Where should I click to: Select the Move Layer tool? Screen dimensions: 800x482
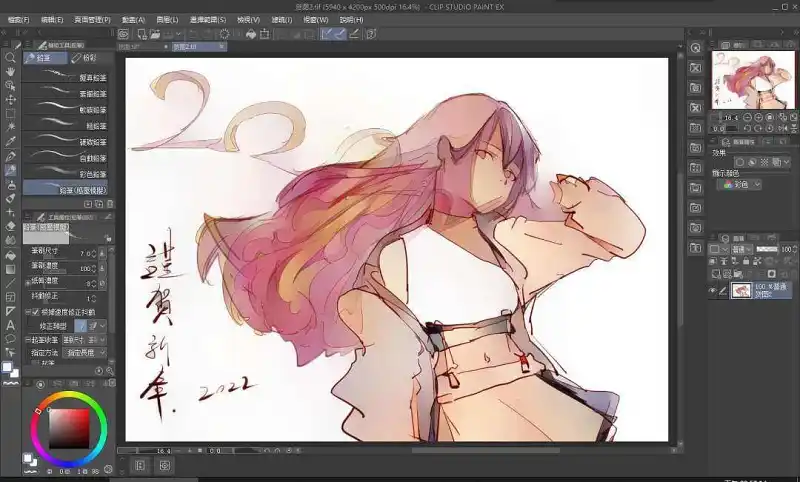(10, 99)
